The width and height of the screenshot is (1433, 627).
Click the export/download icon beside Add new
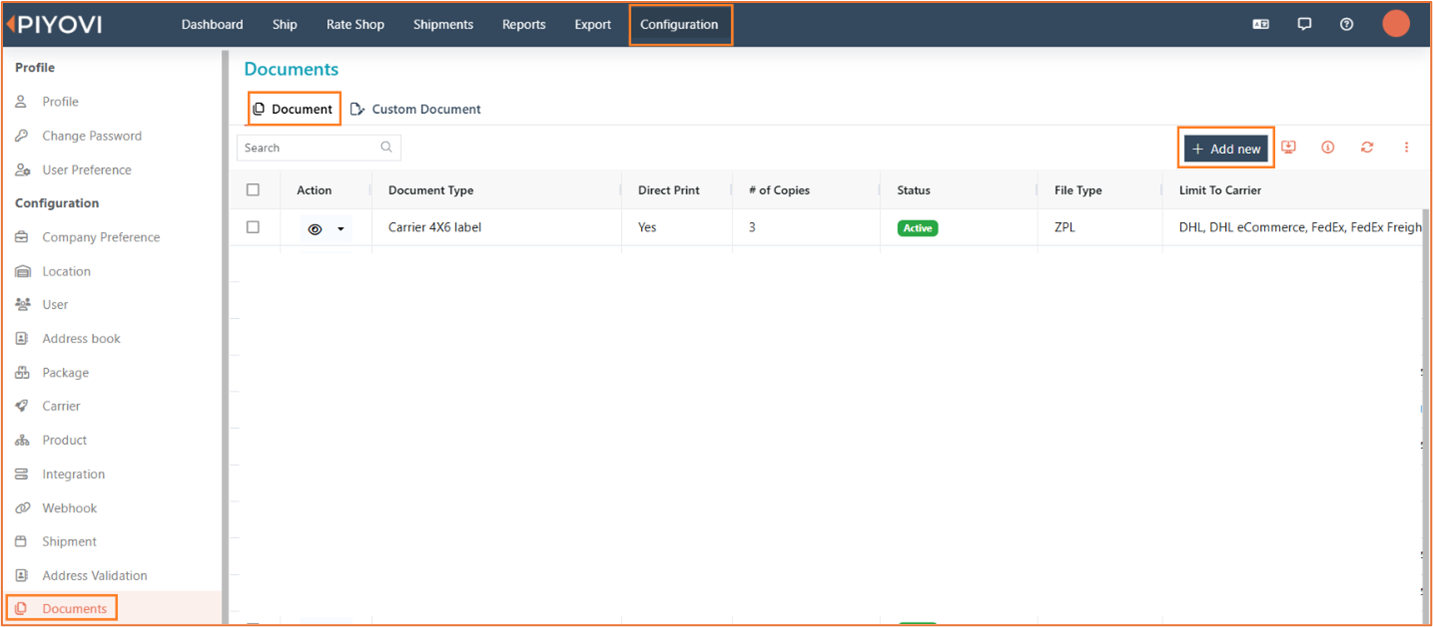click(x=1288, y=147)
